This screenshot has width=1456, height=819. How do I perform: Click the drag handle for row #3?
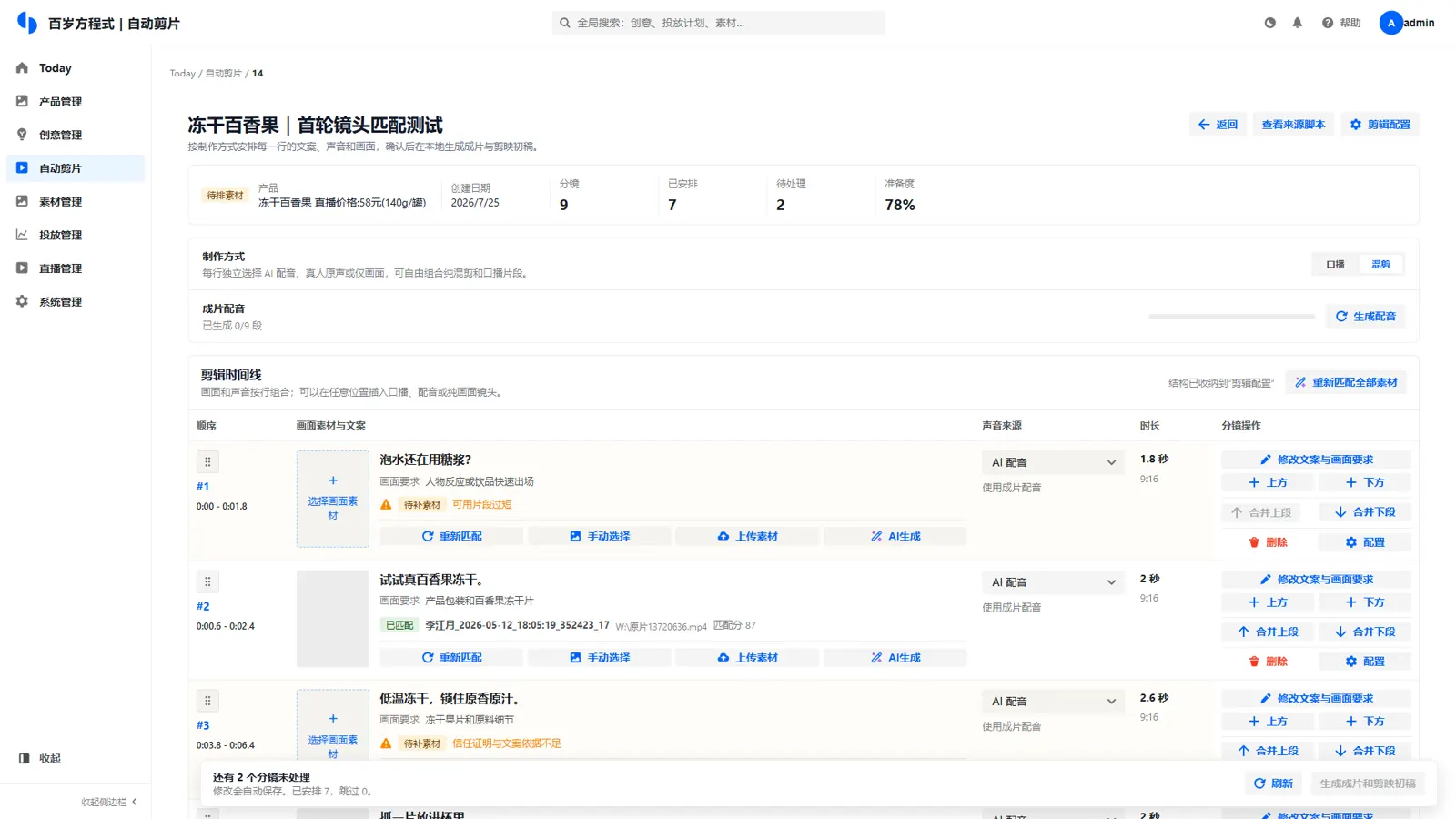(x=207, y=701)
